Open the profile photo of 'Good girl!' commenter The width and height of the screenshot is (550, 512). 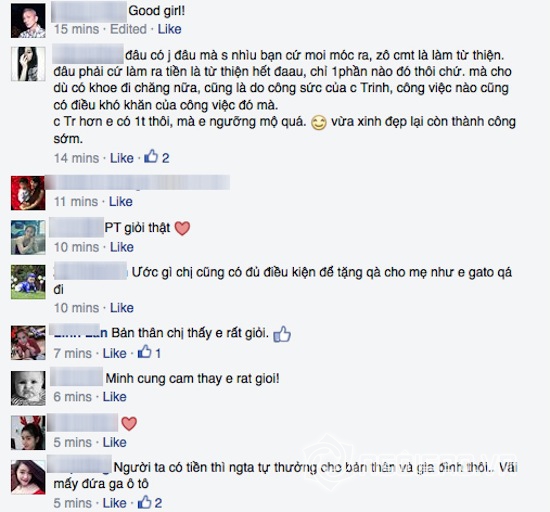28,21
